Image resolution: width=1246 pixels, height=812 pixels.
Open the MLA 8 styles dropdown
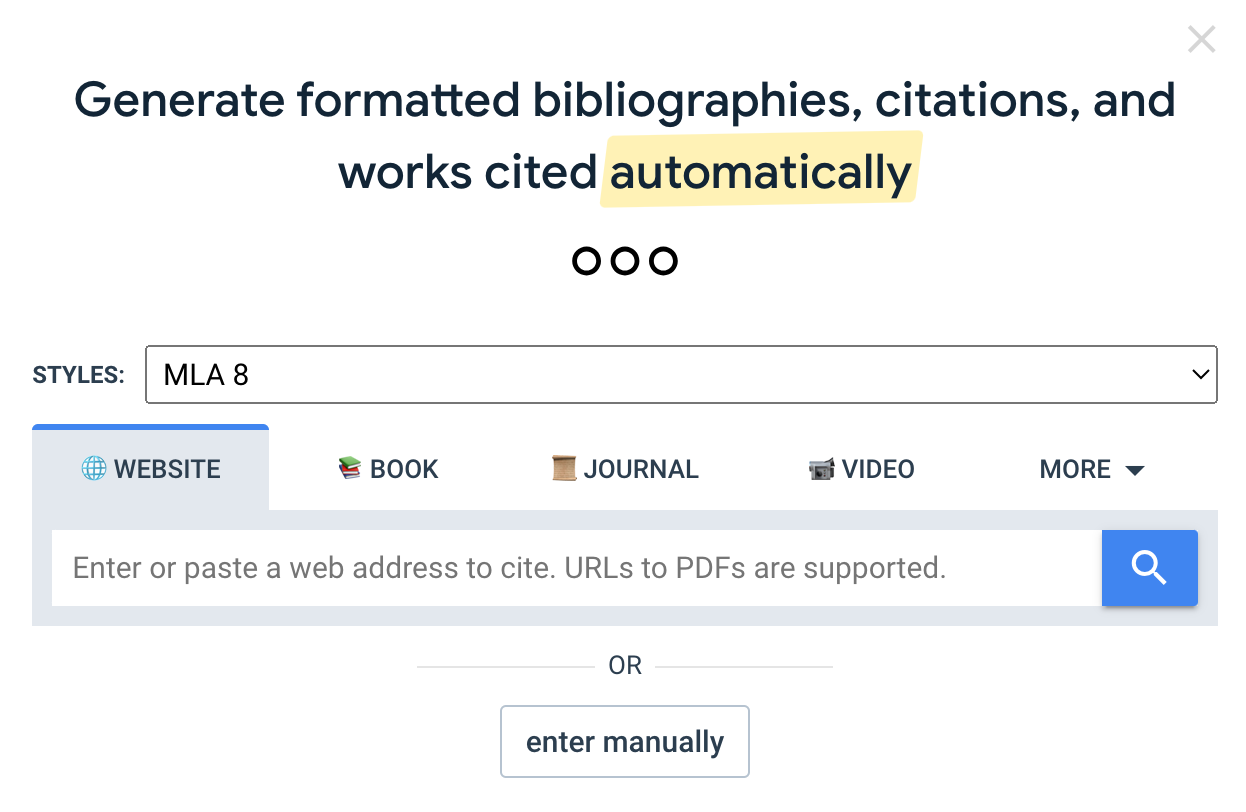pos(680,375)
